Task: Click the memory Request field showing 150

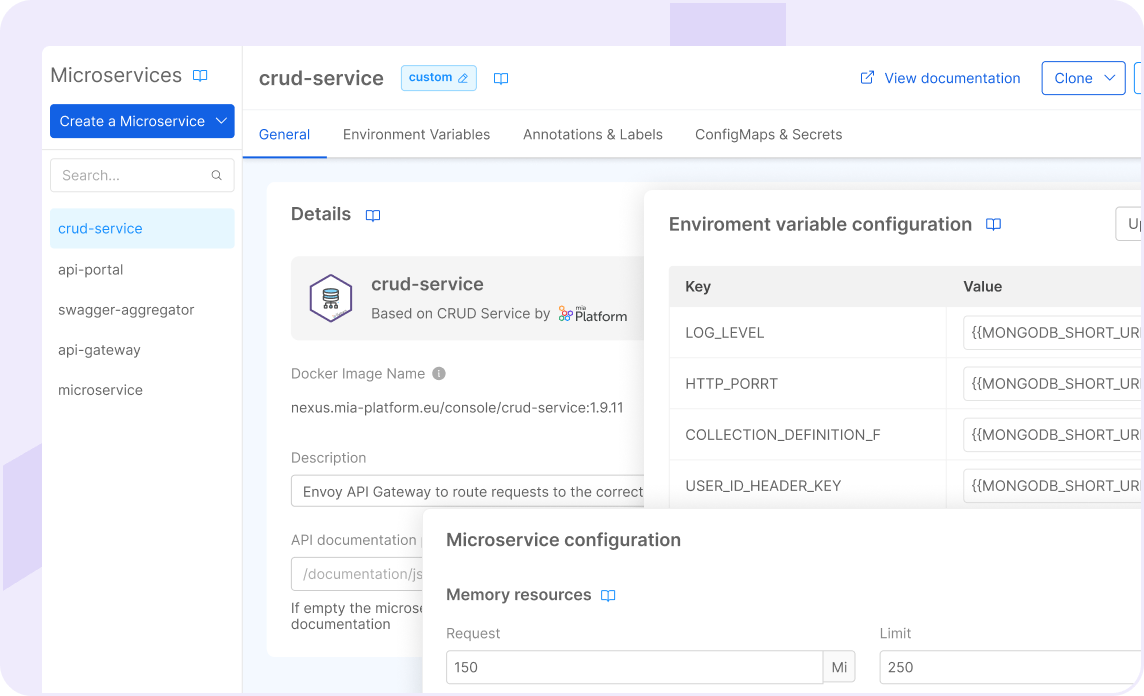Action: [634, 667]
